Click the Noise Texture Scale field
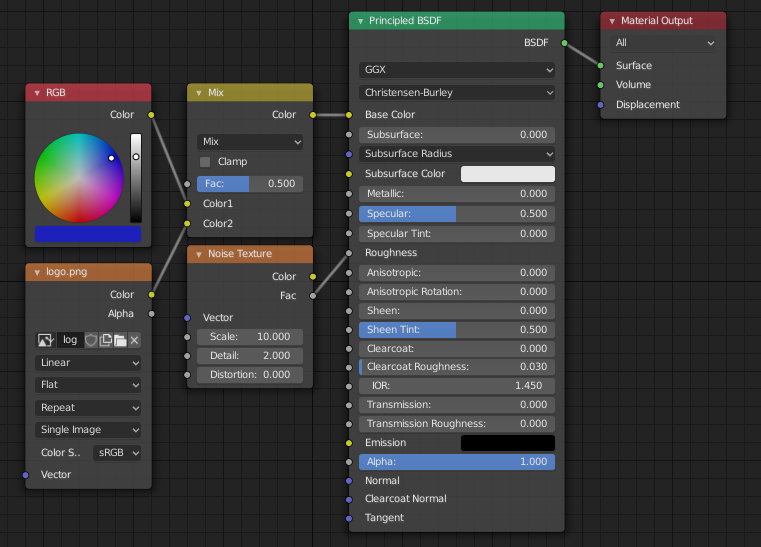The image size is (761, 547). click(250, 337)
